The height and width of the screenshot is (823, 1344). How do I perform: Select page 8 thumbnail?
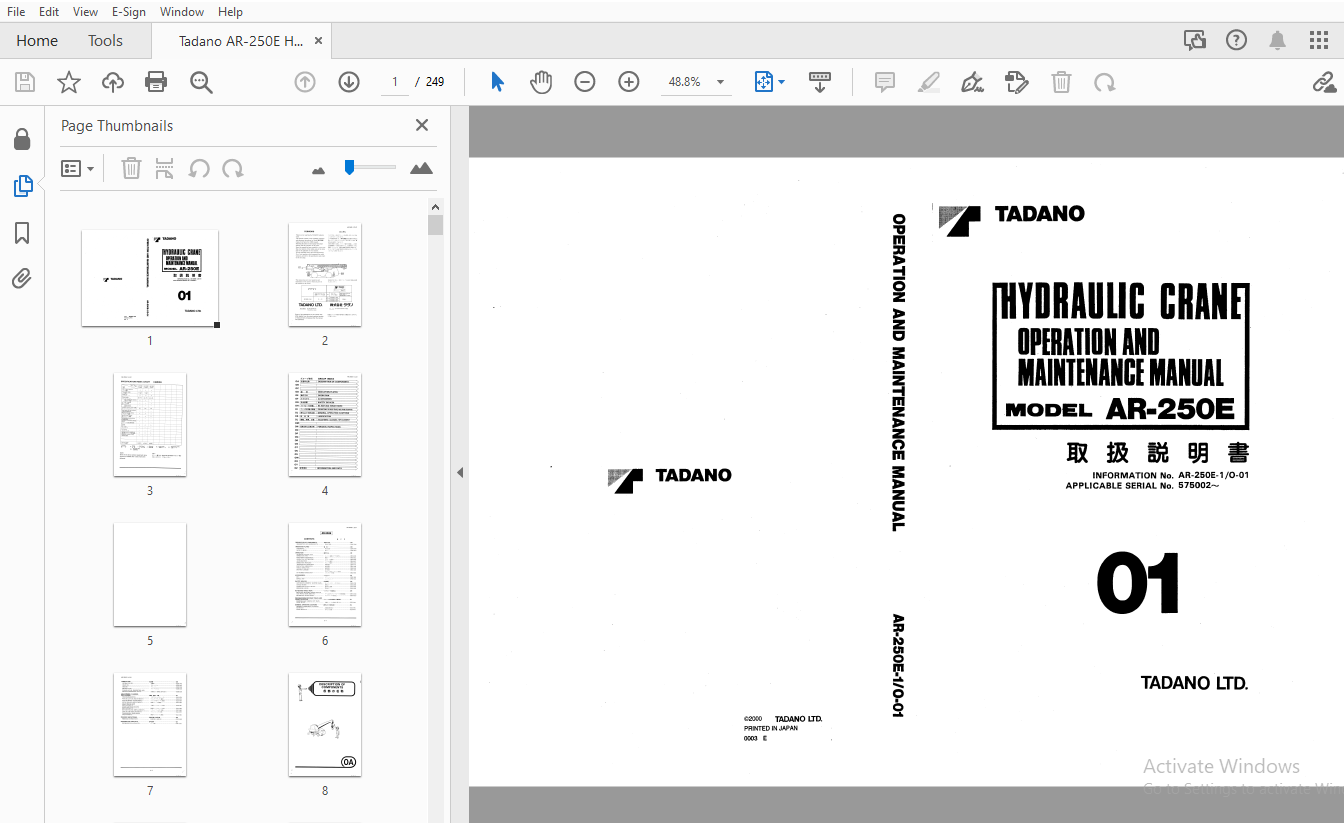pos(325,724)
